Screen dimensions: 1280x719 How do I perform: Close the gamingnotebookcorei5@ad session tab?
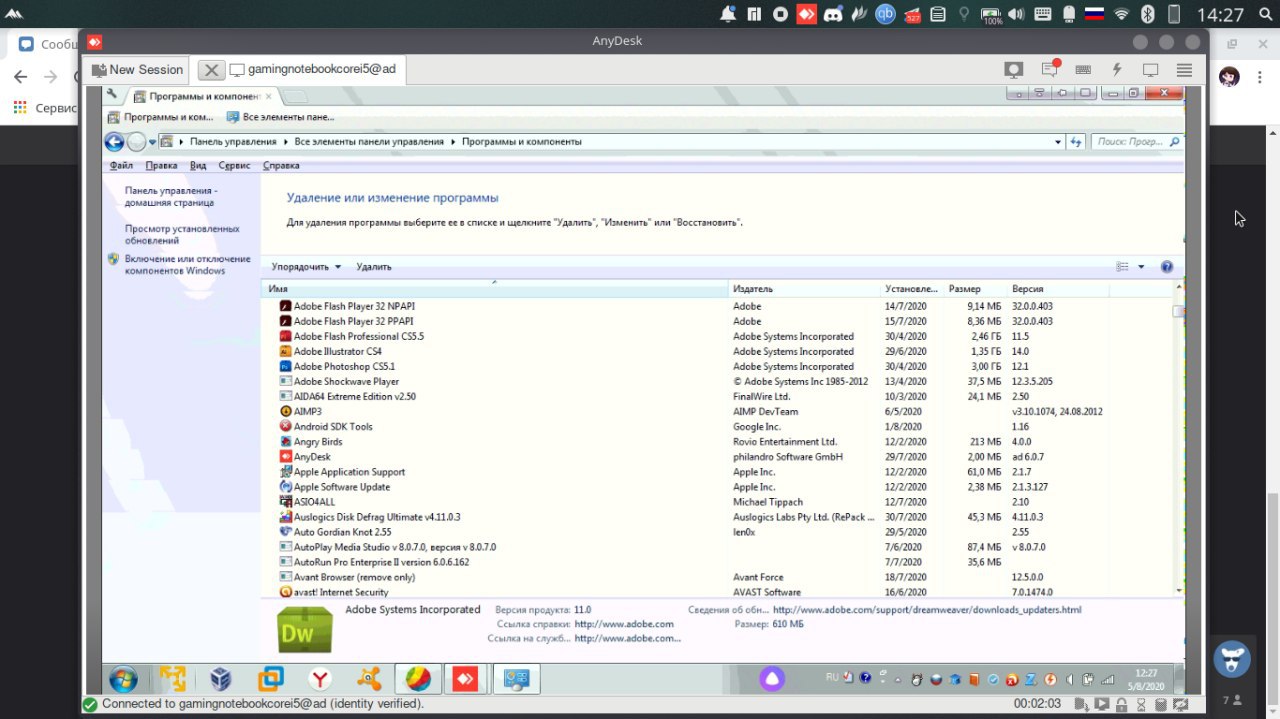coord(211,70)
